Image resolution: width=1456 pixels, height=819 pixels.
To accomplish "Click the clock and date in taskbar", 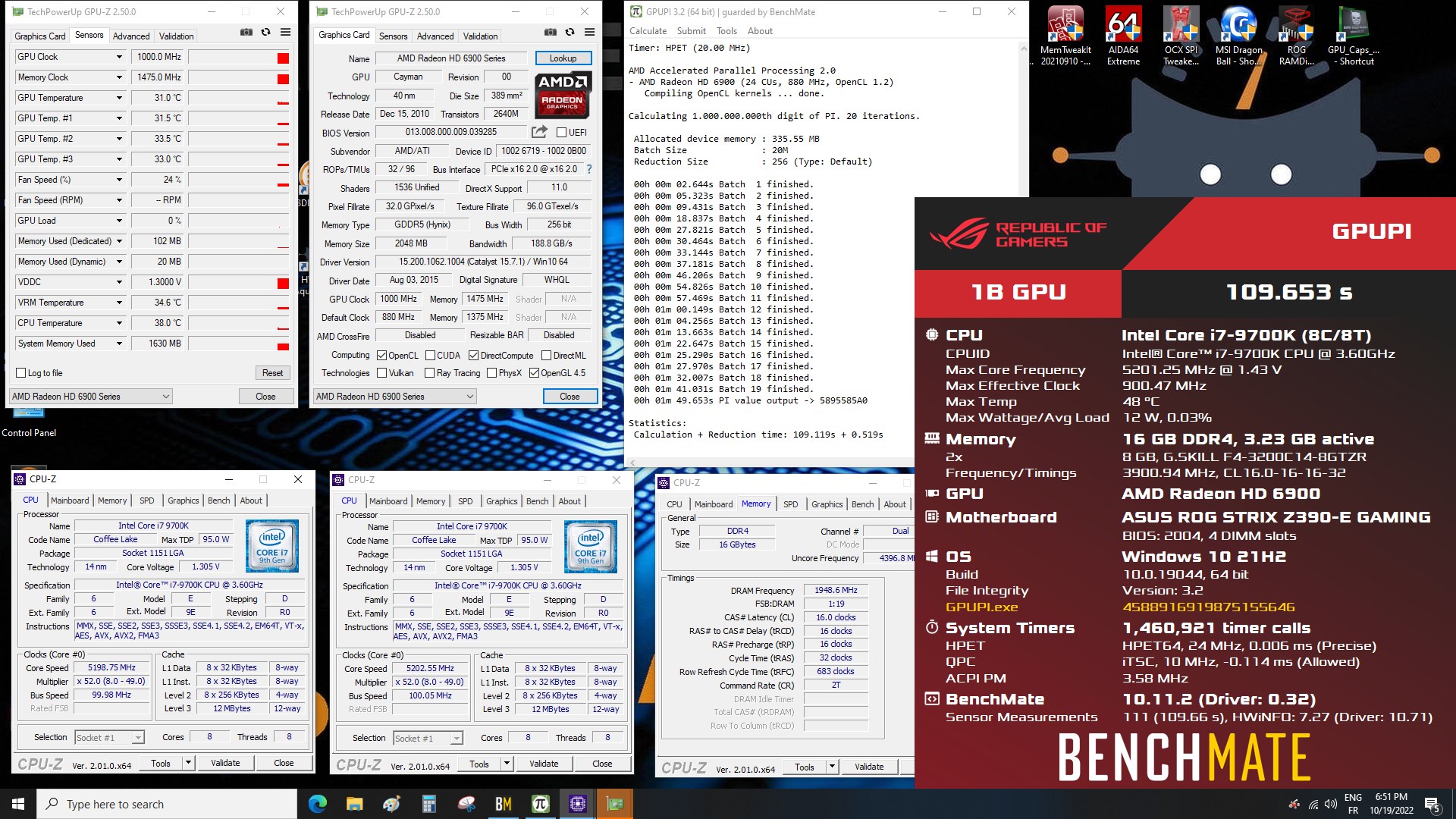I will click(x=1392, y=804).
